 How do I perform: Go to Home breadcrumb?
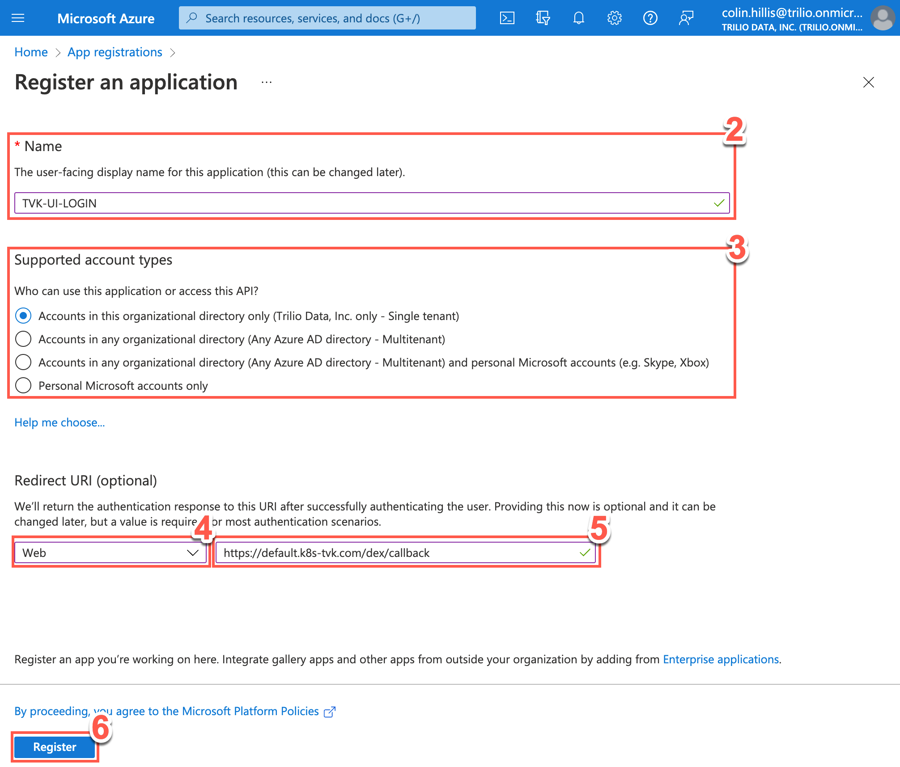tap(31, 52)
